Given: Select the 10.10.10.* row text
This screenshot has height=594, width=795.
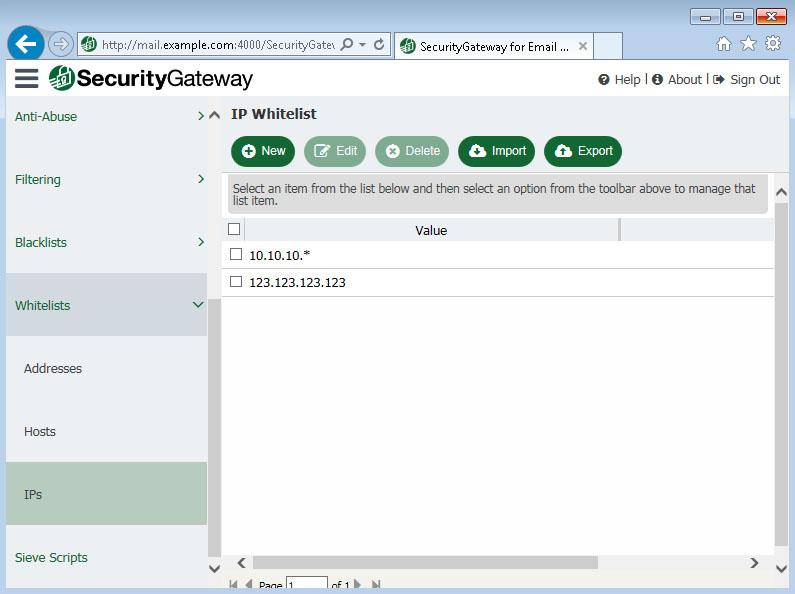Looking at the screenshot, I should pyautogui.click(x=279, y=255).
